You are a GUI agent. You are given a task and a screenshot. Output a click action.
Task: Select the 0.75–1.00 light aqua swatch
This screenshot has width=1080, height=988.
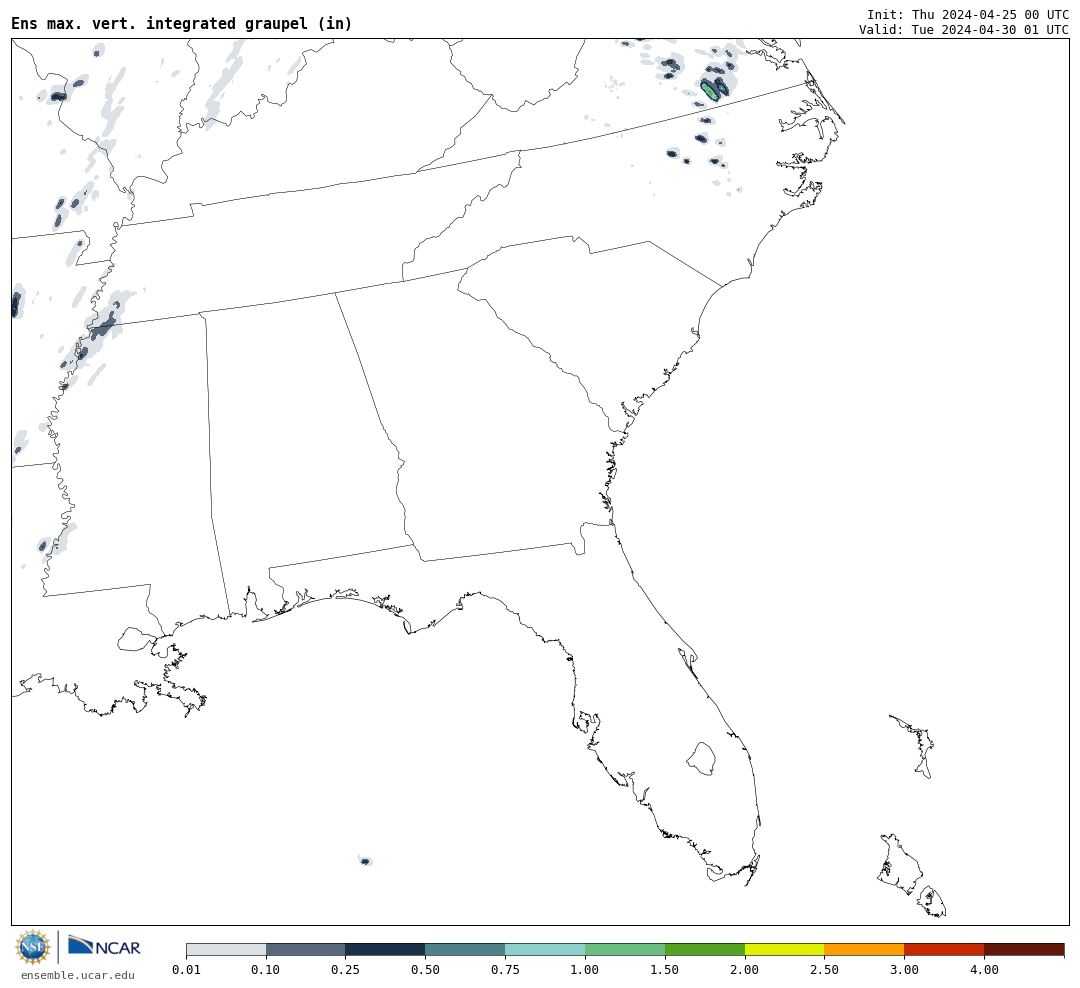546,950
